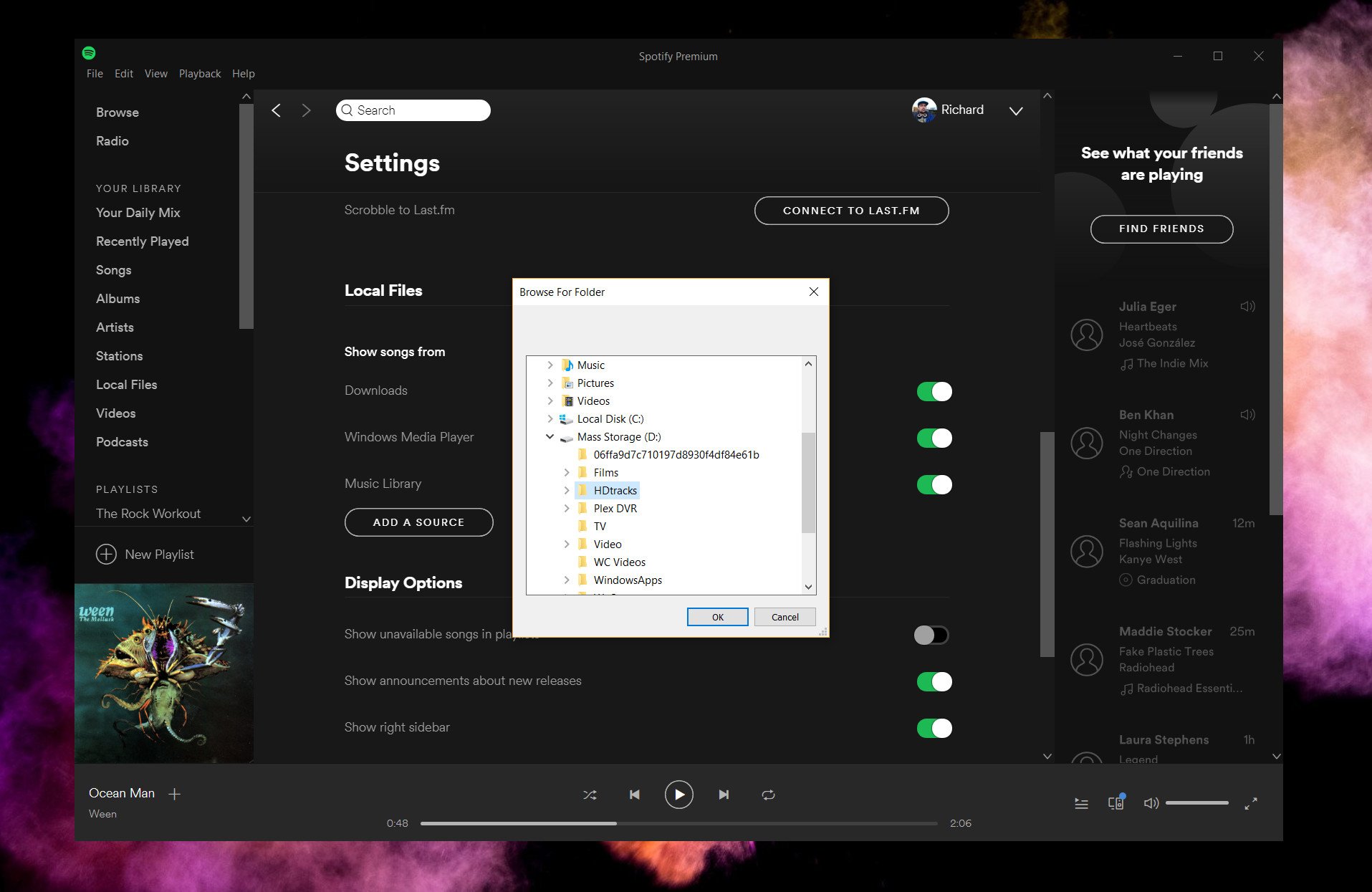This screenshot has height=892, width=1372.
Task: Enable repeat mode icon
Action: [x=768, y=795]
